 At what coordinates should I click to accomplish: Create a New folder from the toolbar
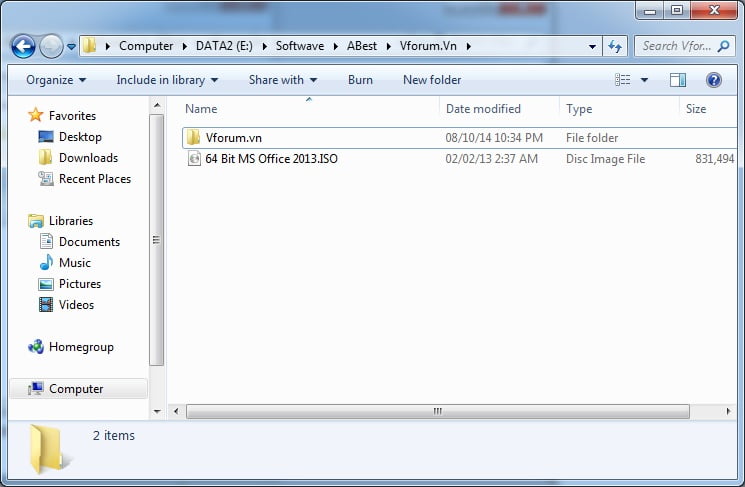click(432, 80)
